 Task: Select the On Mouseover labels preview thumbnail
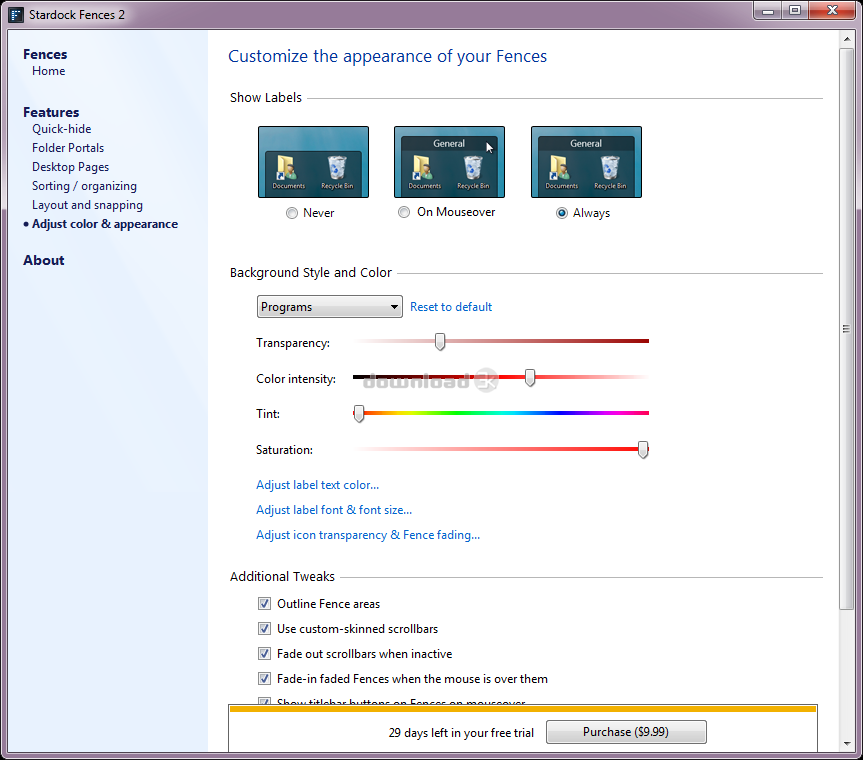click(449, 162)
